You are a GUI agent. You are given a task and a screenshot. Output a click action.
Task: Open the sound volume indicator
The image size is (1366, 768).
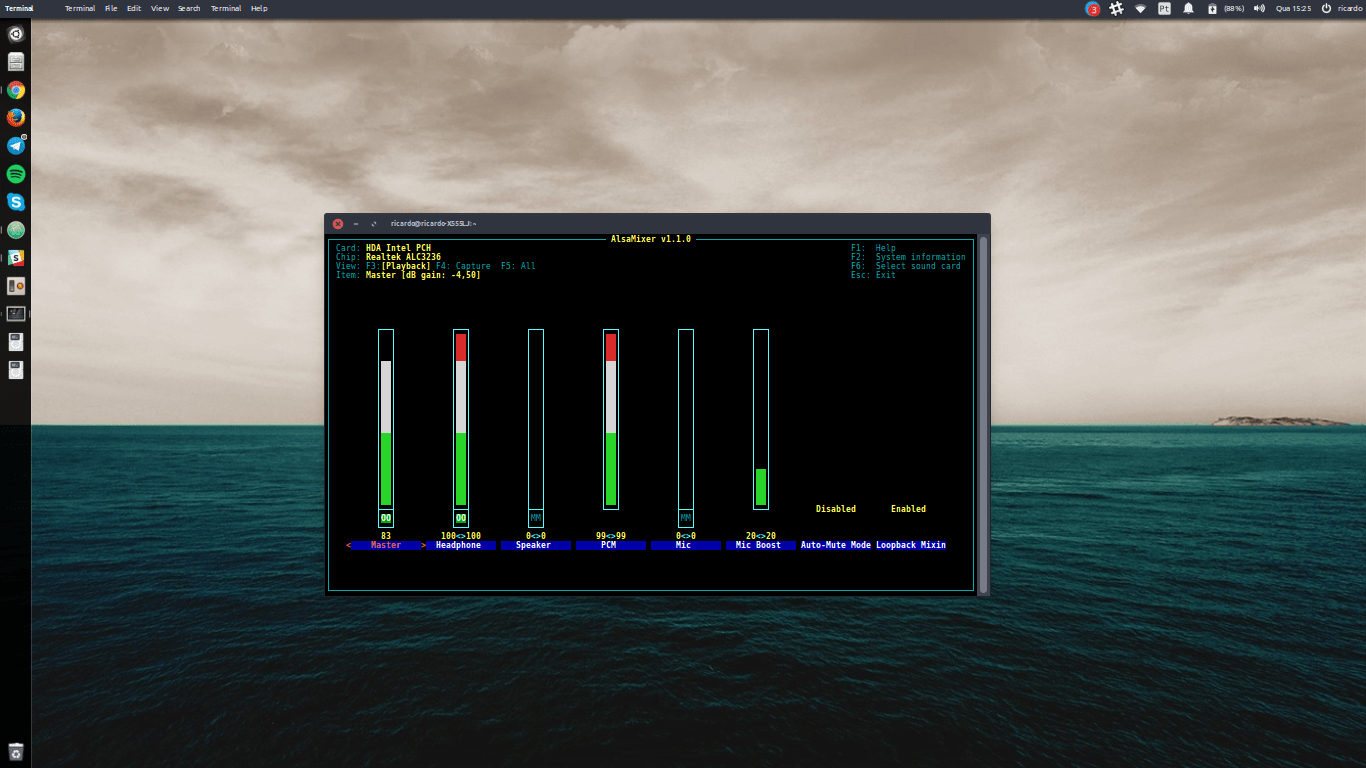click(1259, 8)
